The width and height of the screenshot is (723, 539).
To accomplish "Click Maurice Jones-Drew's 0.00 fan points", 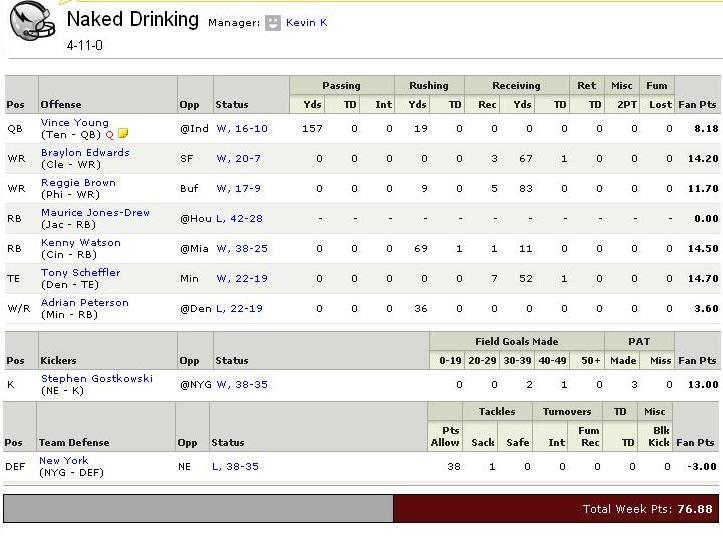I will pyautogui.click(x=706, y=219).
